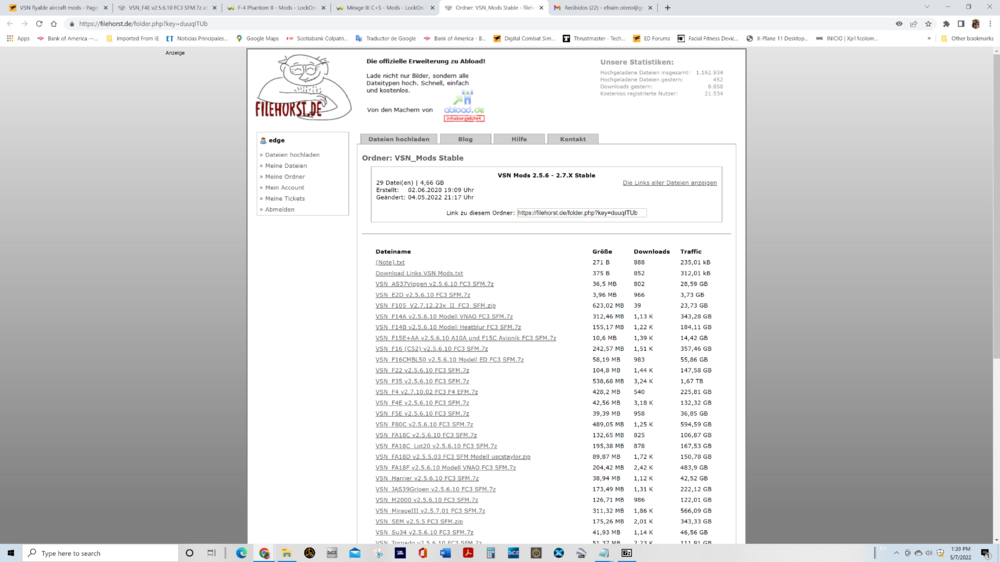Download VSN_F4E v2.5.6.10 file
Screen dimensions: 1000x562
click(422, 403)
